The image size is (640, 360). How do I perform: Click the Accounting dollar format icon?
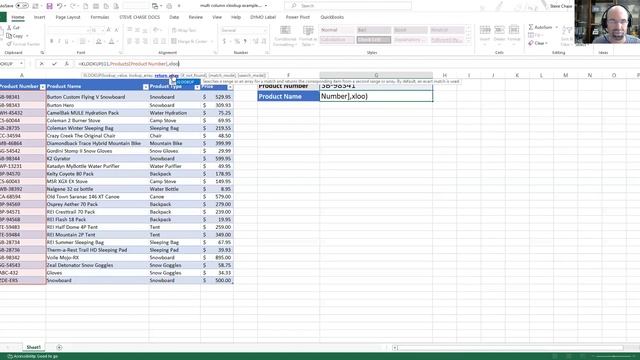click(x=224, y=41)
